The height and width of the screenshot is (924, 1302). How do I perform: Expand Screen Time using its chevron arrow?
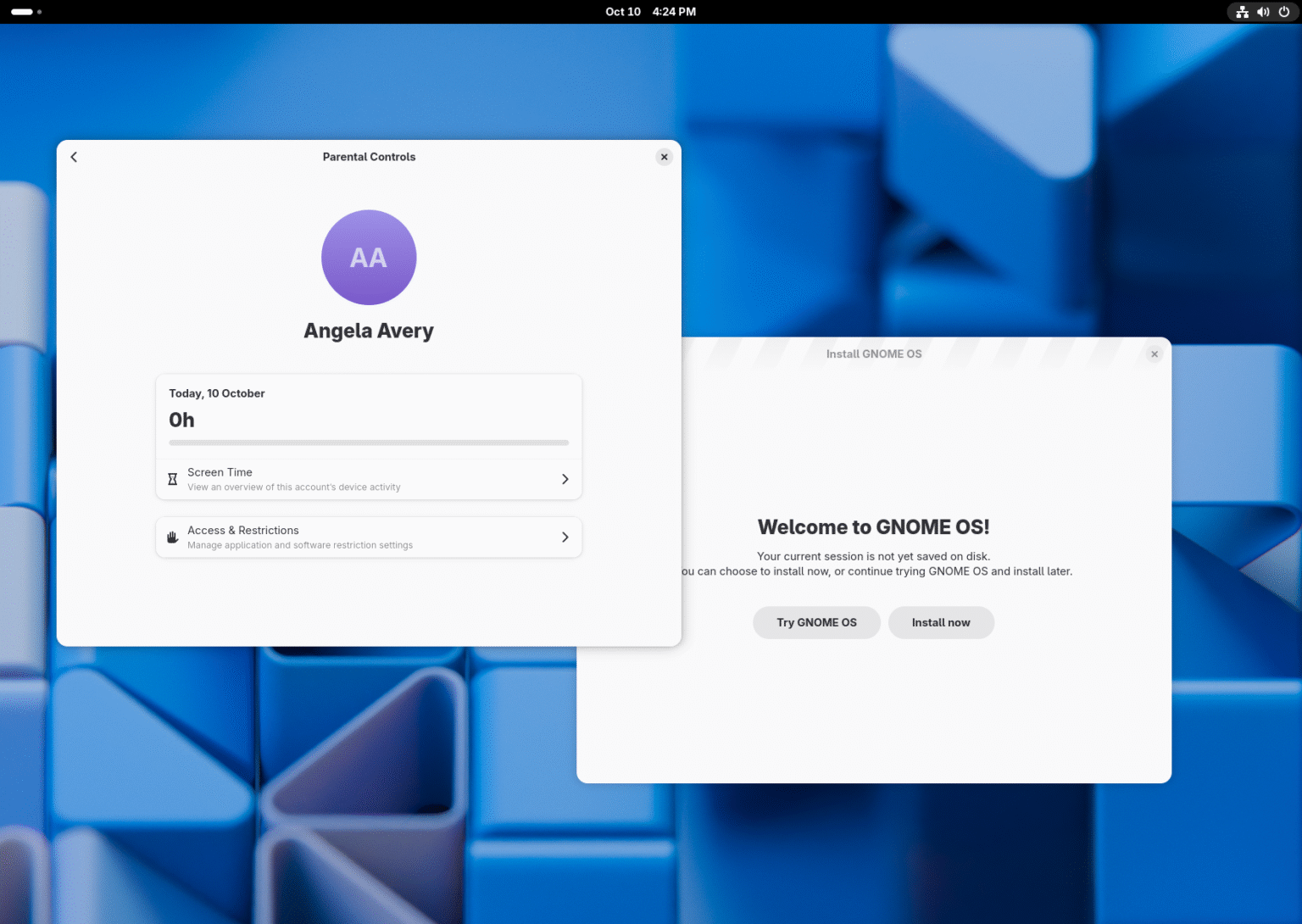coord(565,479)
